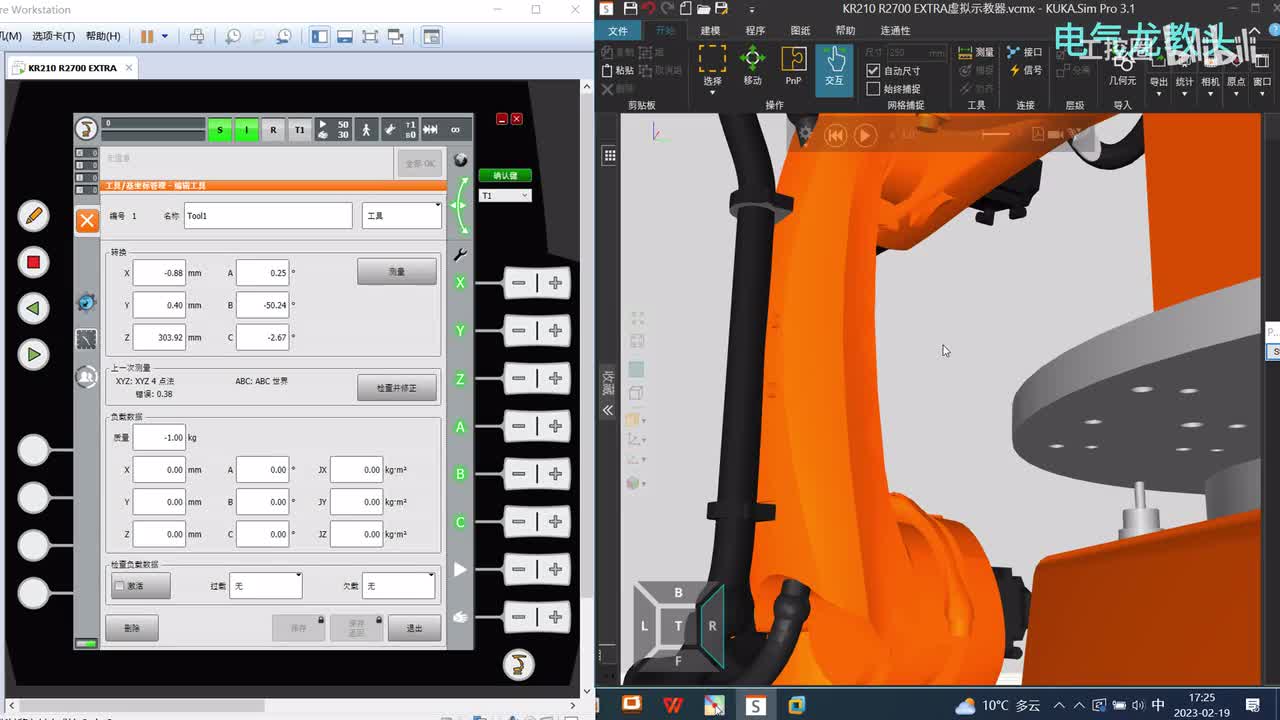The image size is (1280, 720).
Task: Toggle the green S submit interpreter status
Action: coord(220,130)
